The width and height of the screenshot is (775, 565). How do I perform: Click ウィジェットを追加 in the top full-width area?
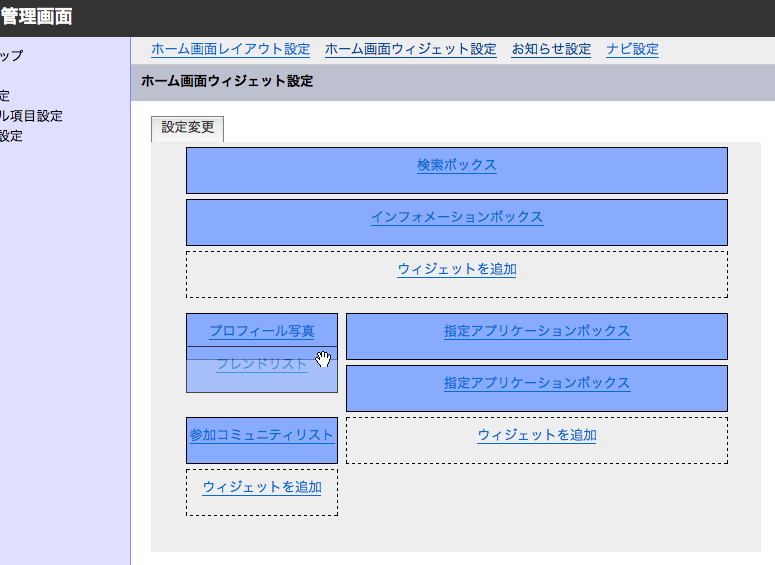tap(457, 269)
